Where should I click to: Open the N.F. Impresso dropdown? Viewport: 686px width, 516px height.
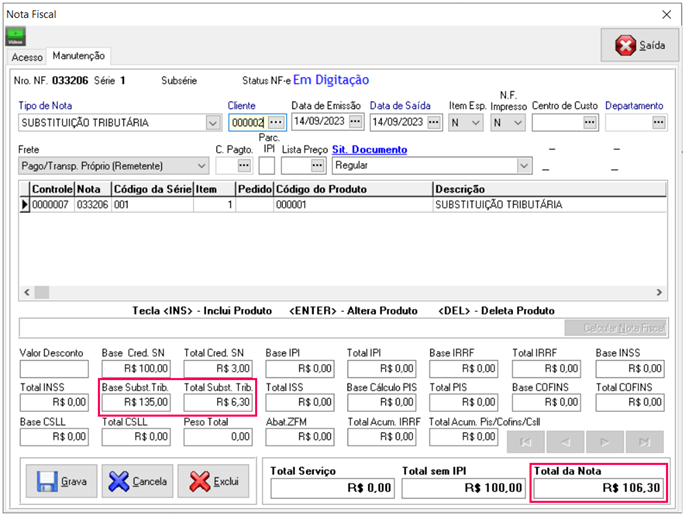click(x=516, y=123)
